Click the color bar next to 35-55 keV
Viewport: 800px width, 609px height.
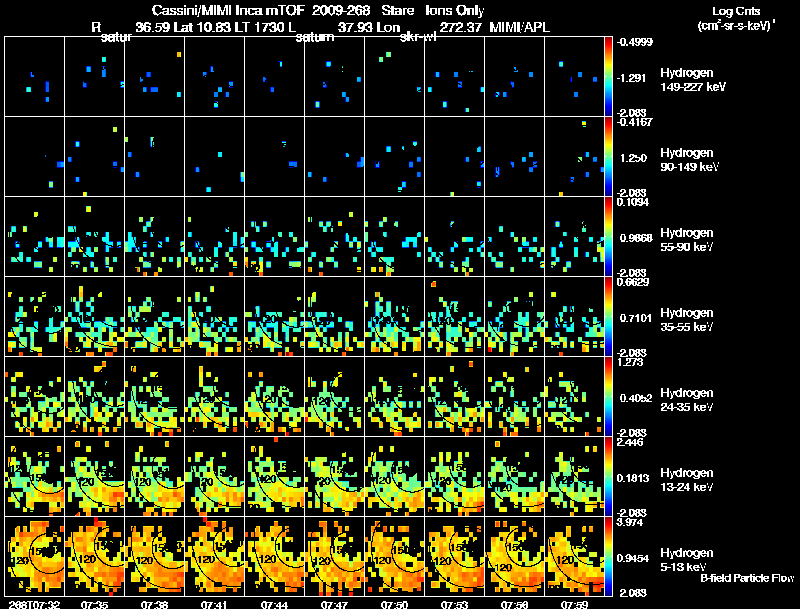[x=608, y=316]
